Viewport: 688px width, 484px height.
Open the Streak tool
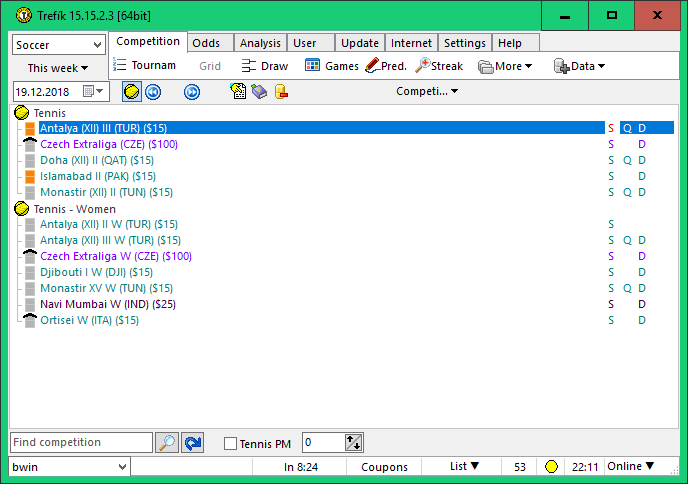click(439, 66)
